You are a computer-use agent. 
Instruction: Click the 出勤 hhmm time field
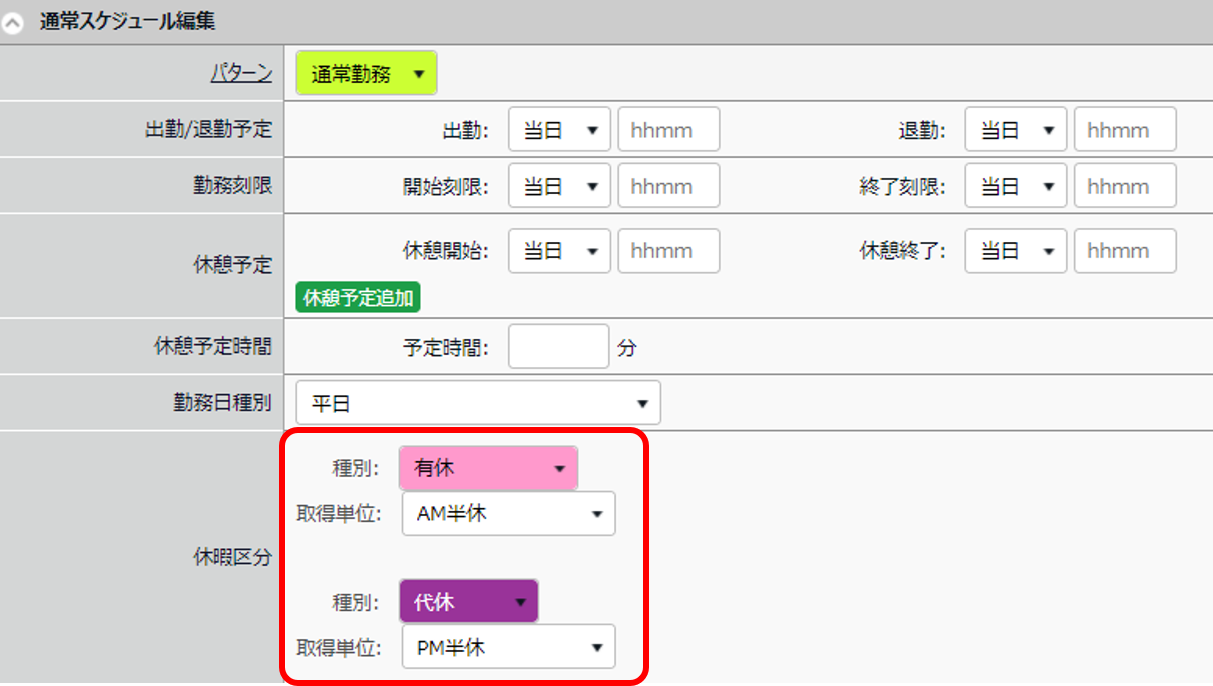669,130
